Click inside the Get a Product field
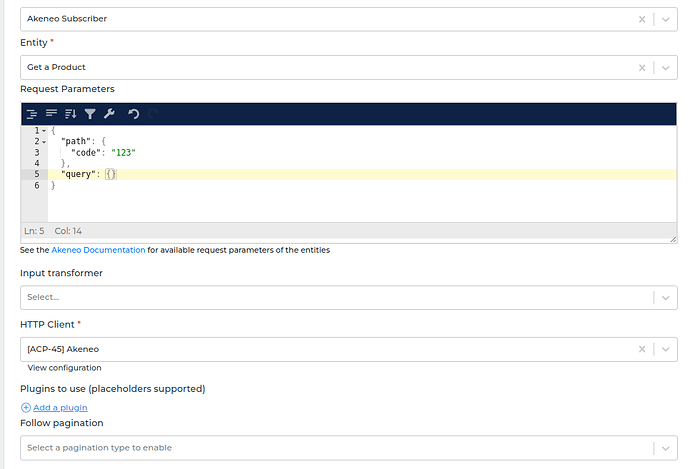The image size is (690, 469). click(349, 68)
